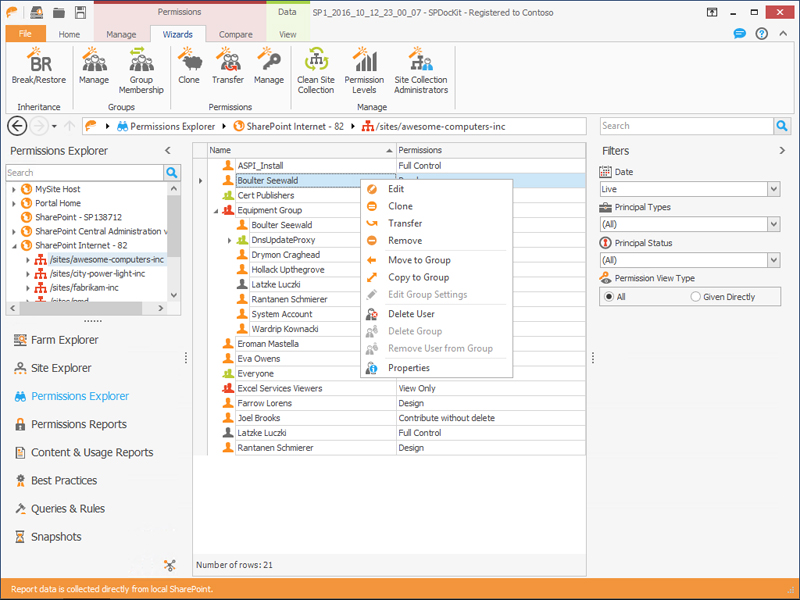Sort by the Permissions column header
Viewport: 800px width, 600px height.
coord(491,150)
